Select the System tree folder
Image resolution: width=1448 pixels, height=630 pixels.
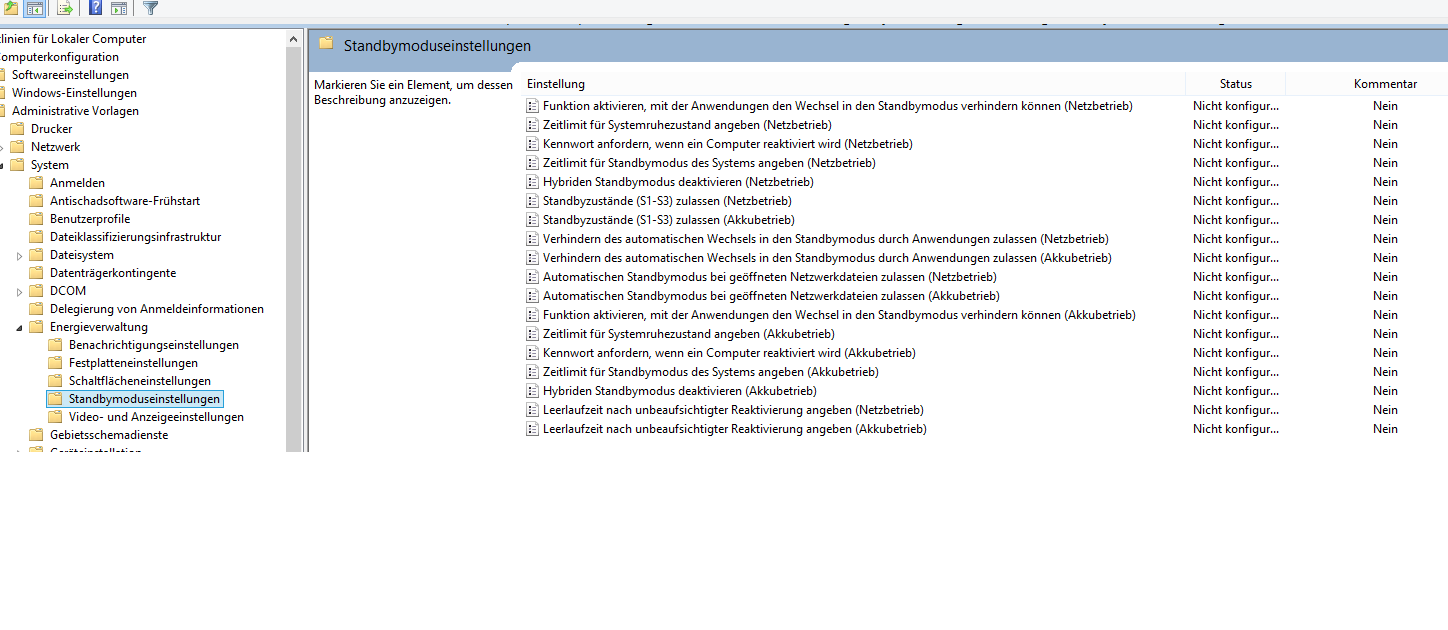50,165
